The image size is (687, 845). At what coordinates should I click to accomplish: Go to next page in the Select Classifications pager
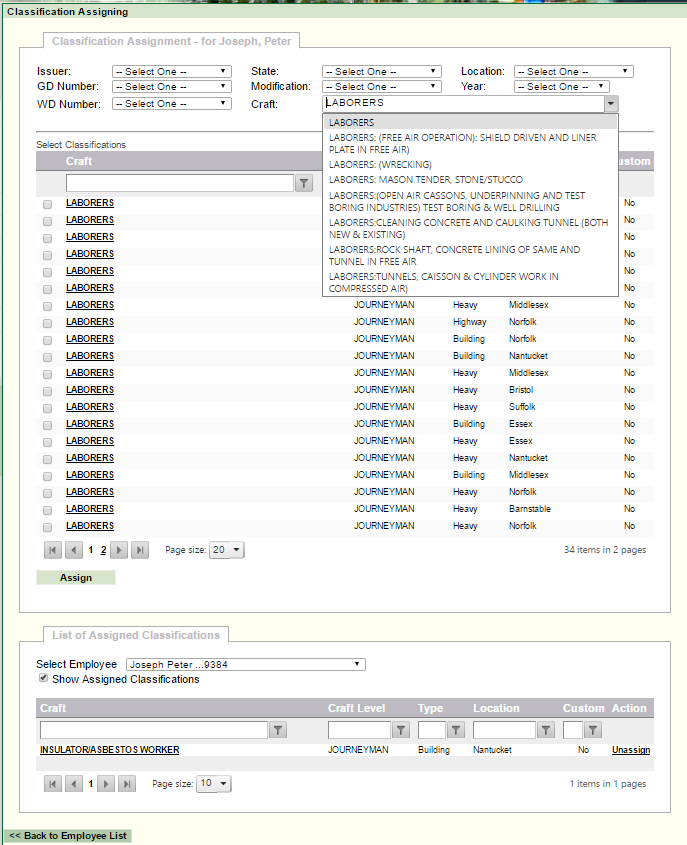pos(119,550)
